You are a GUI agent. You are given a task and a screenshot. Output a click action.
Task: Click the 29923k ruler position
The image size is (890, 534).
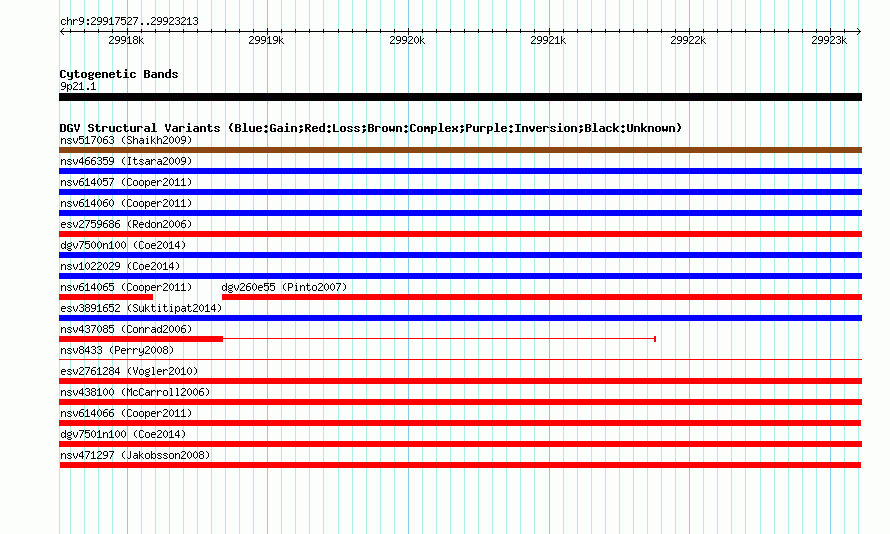[x=829, y=40]
